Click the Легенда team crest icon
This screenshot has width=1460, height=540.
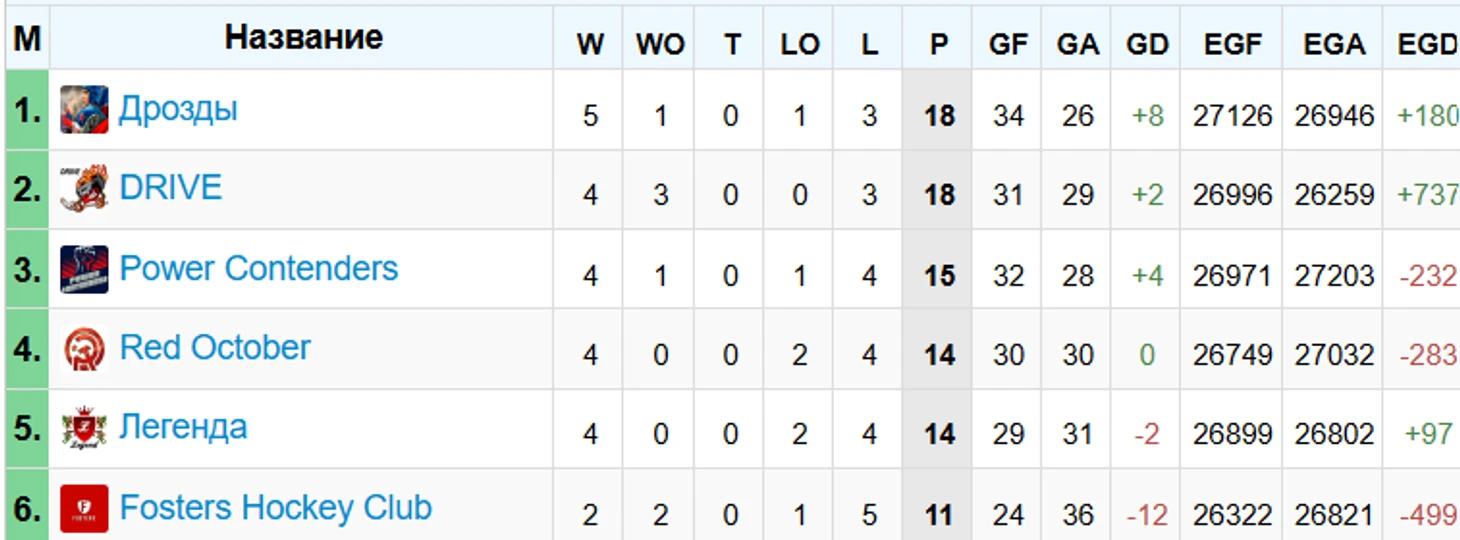[84, 428]
